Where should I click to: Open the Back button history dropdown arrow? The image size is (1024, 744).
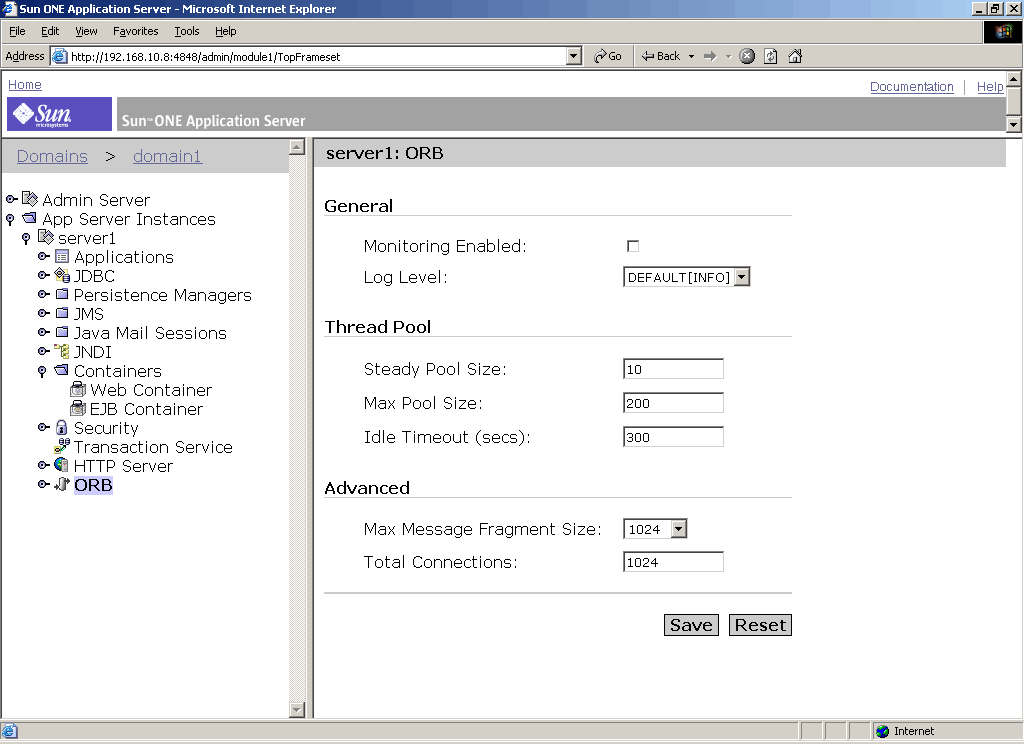[x=691, y=56]
